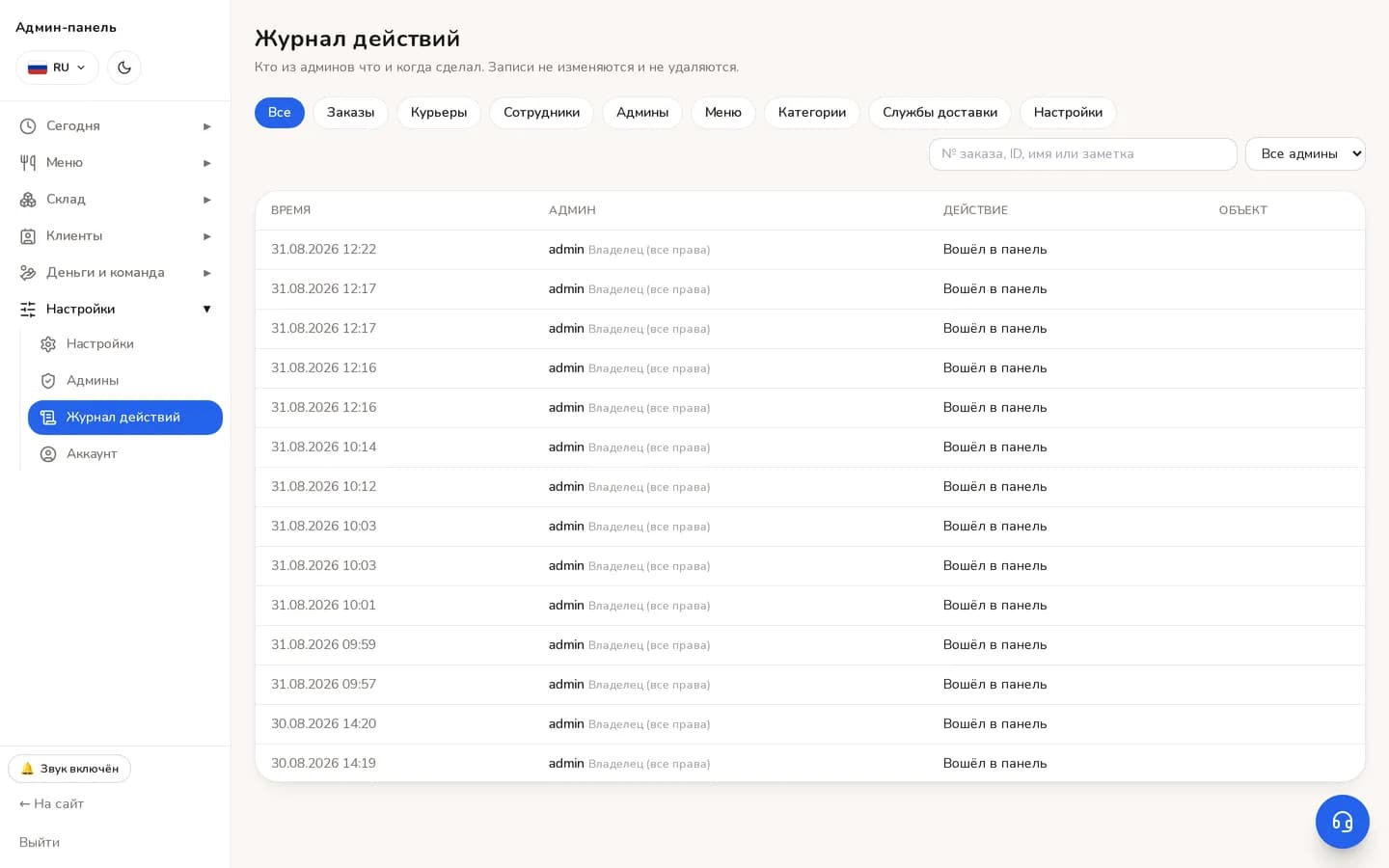Screen dimensions: 1389x868
Task: Focus the order number search field
Action: (1082, 154)
